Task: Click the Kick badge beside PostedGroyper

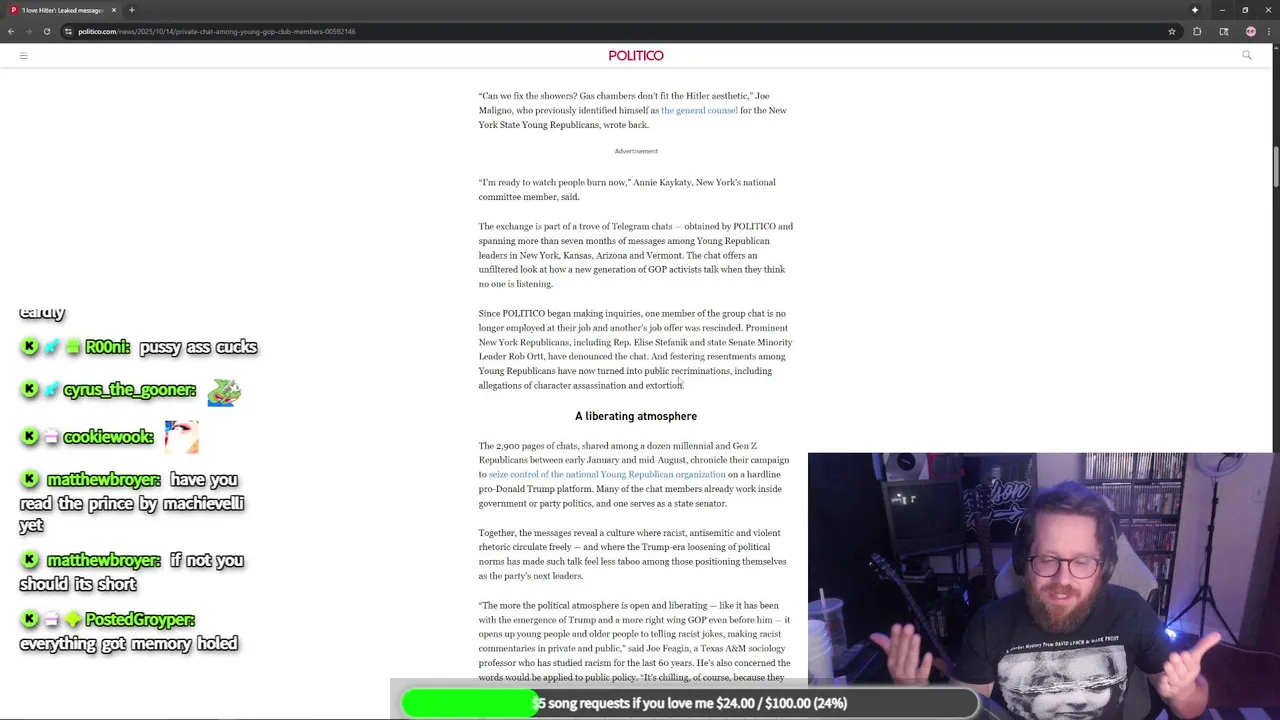Action: pos(29,620)
